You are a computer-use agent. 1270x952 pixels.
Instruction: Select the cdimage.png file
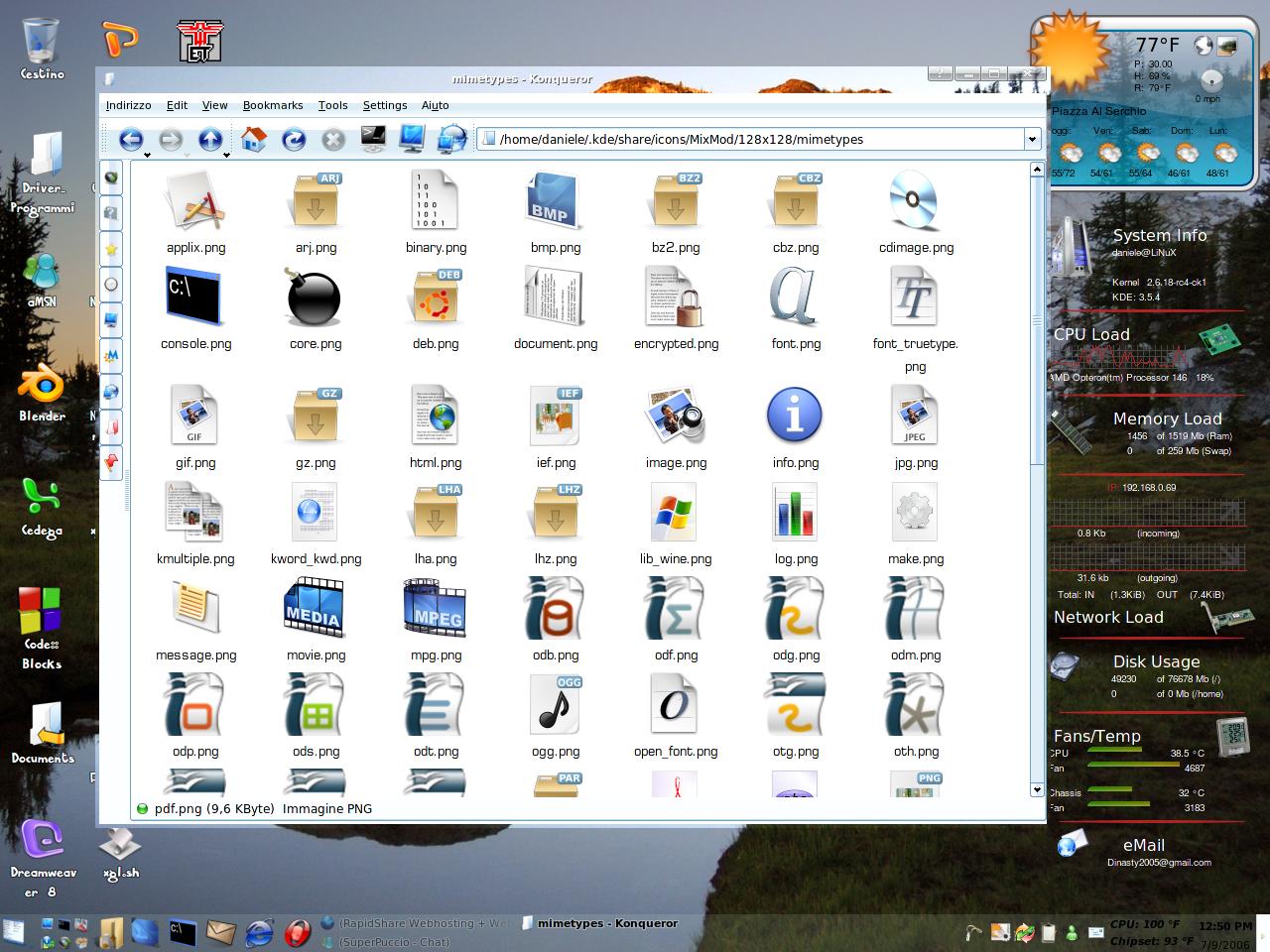pos(916,213)
